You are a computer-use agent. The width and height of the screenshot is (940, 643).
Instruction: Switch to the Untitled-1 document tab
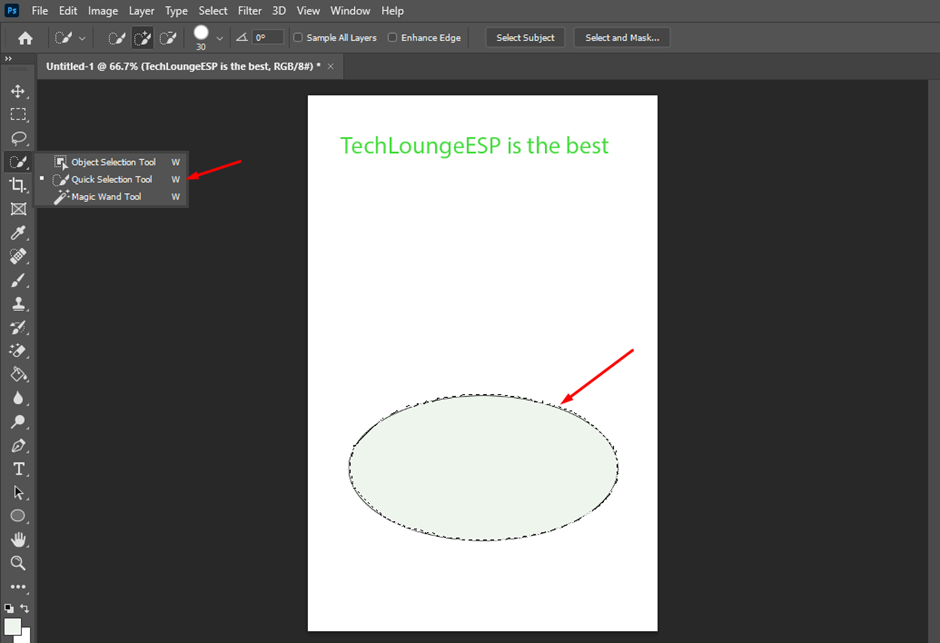point(183,67)
